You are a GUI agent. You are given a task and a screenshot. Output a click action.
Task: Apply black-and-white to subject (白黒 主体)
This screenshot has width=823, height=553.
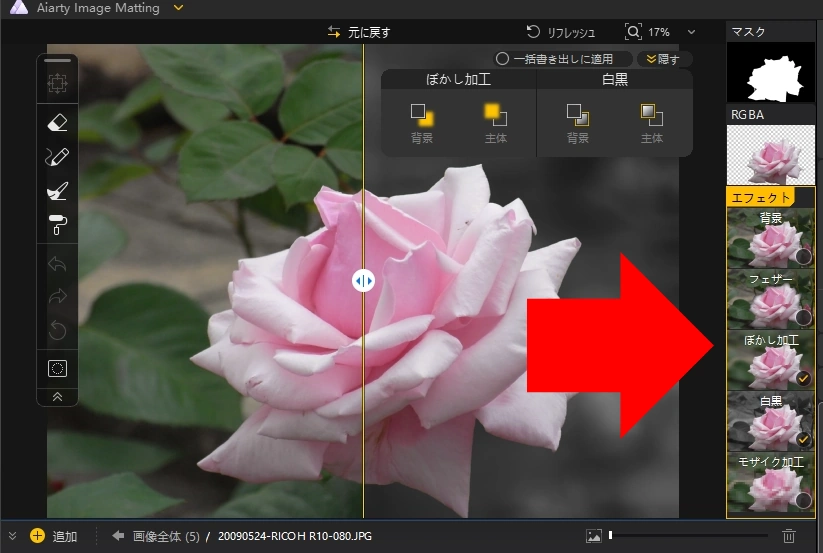pyautogui.click(x=652, y=115)
